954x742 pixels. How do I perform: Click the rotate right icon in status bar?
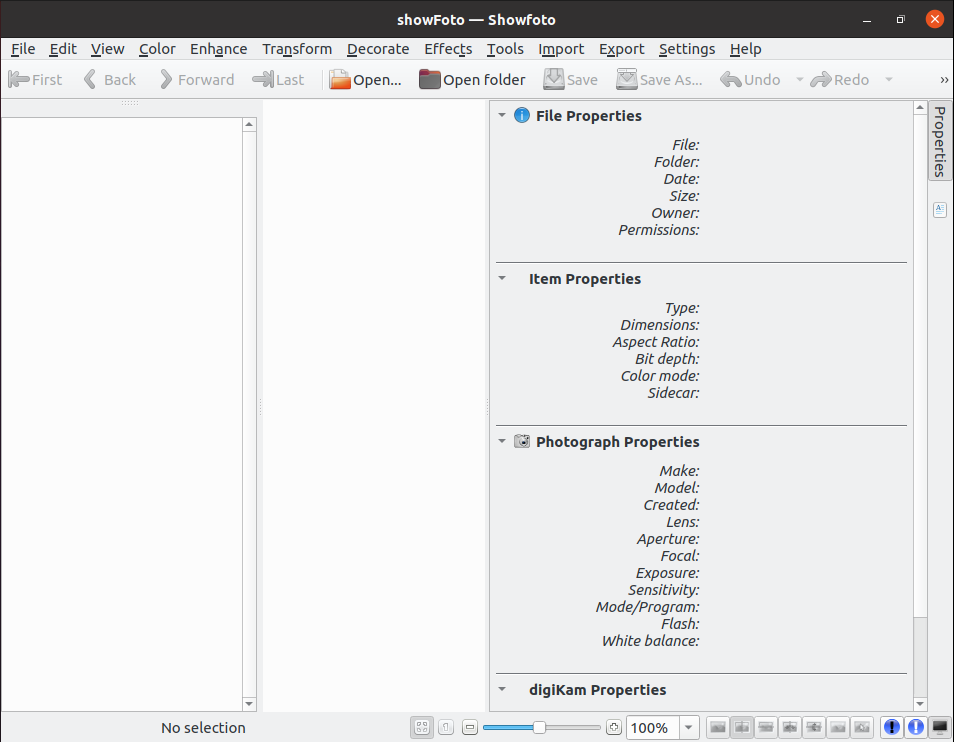[x=813, y=727]
